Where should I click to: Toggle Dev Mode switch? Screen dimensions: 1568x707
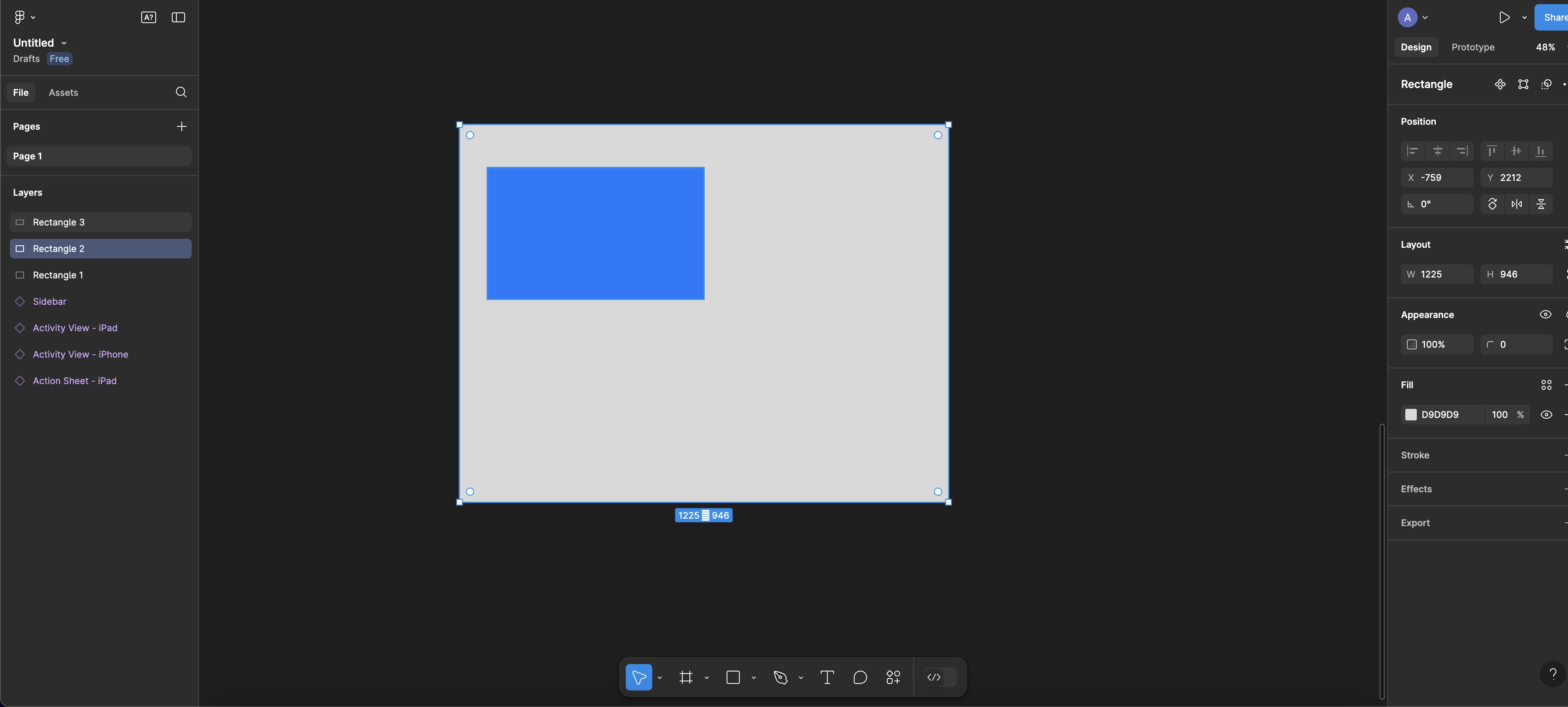(x=941, y=677)
